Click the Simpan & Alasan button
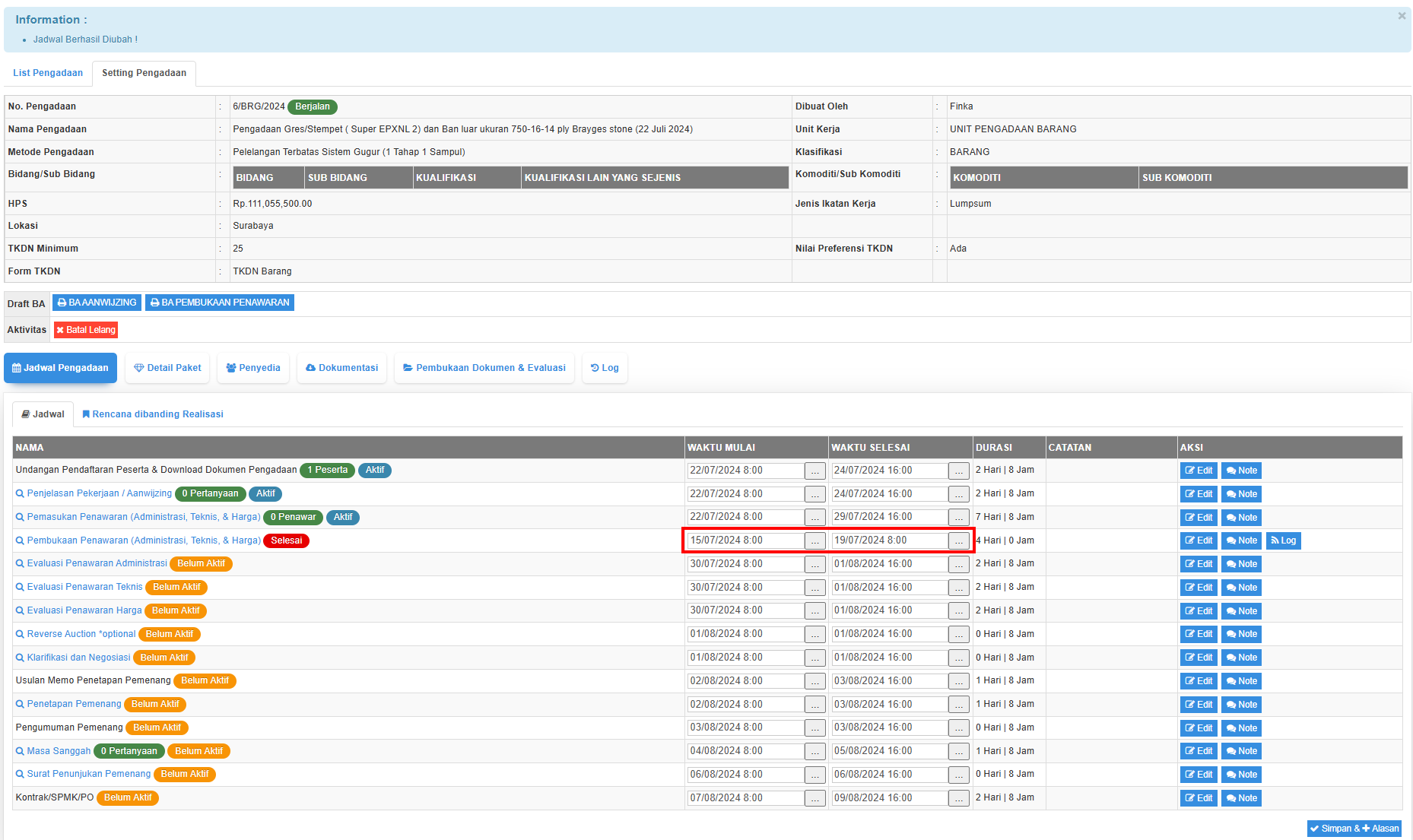1413x840 pixels. (x=1354, y=829)
